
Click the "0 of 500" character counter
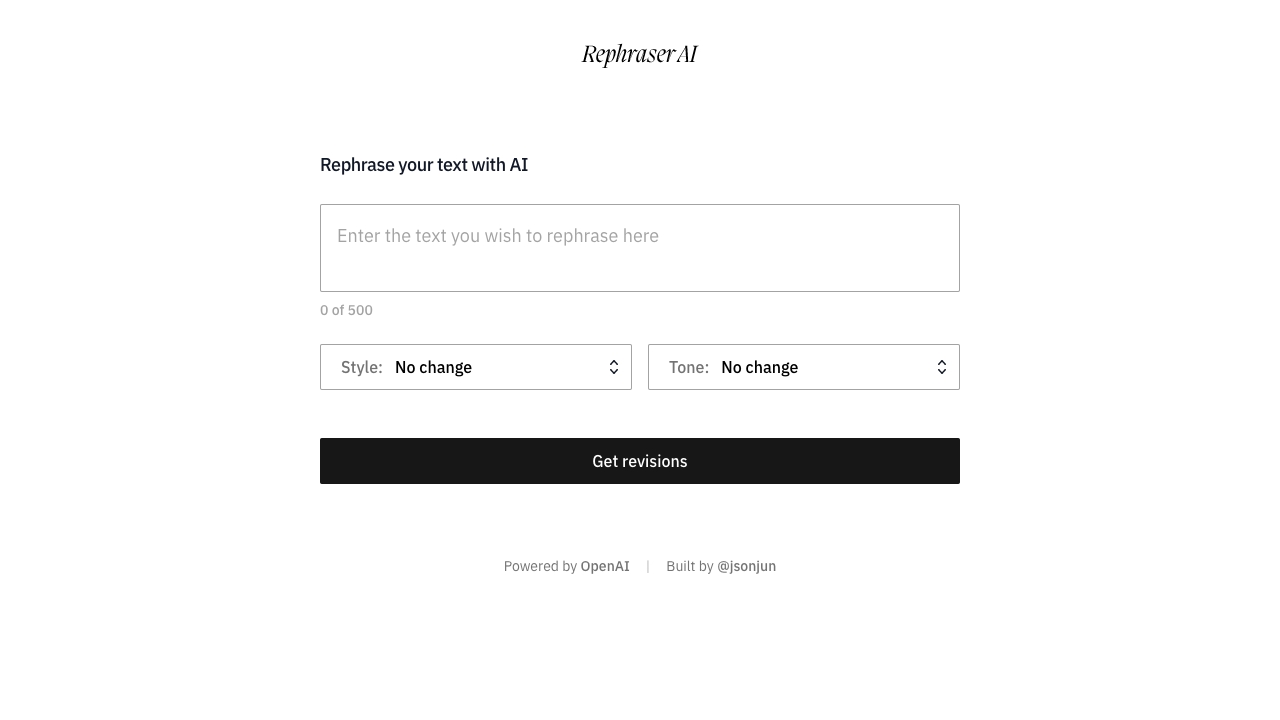[346, 310]
